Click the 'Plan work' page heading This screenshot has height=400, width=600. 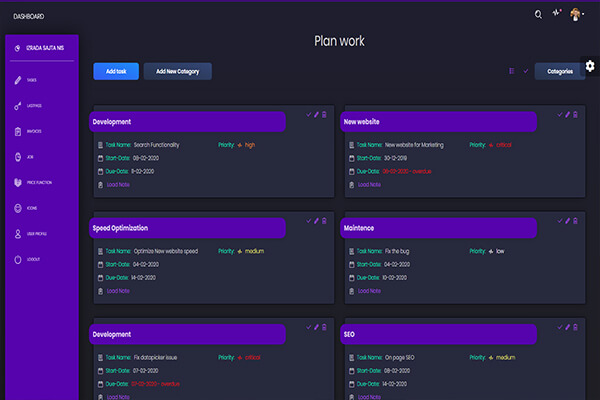(339, 41)
